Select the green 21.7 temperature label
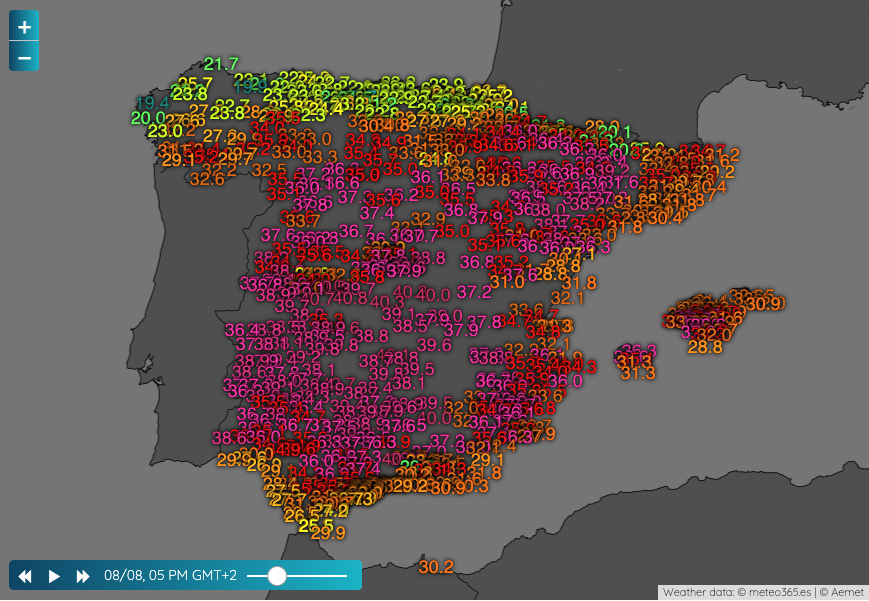The height and width of the screenshot is (601, 869). click(x=221, y=65)
